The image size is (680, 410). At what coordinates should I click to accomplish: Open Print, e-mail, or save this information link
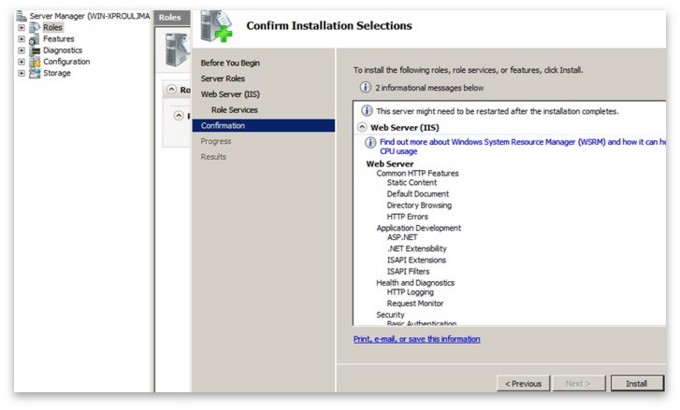[417, 339]
